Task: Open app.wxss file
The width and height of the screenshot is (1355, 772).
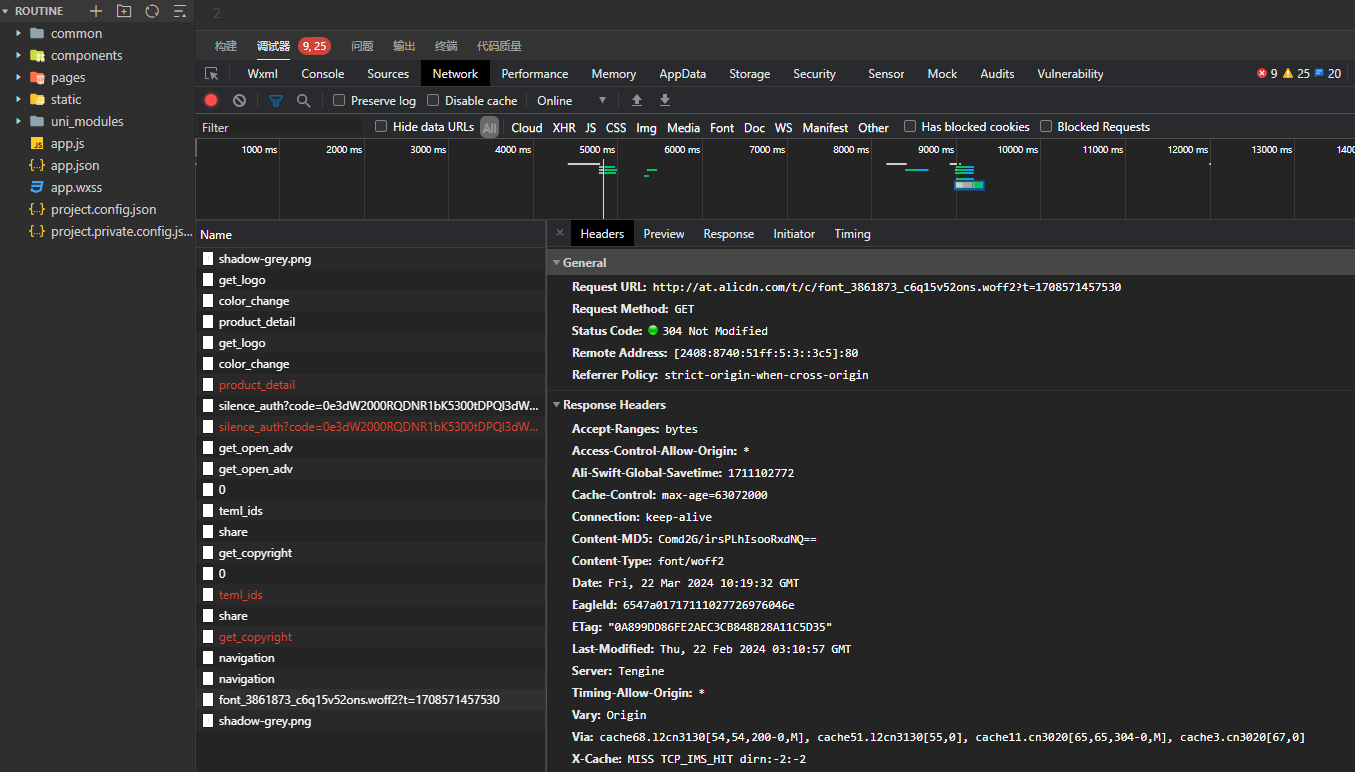Action: [76, 187]
